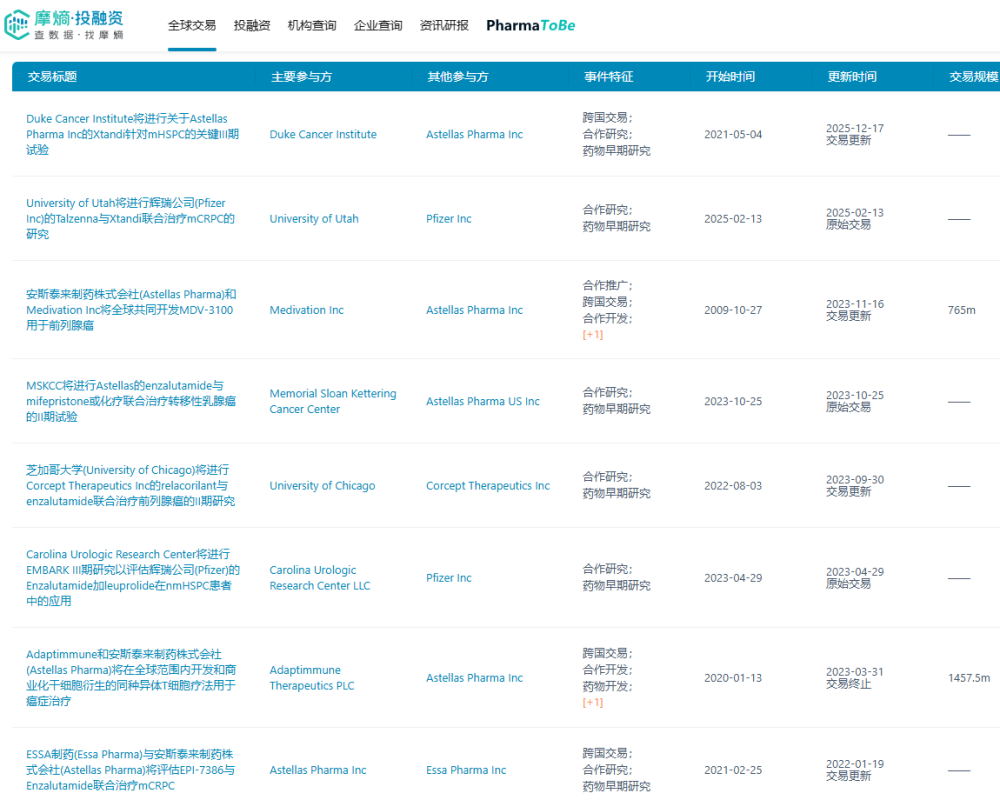Click the 765m deal size value
Screen dimensions: 1000x800
coord(961,309)
